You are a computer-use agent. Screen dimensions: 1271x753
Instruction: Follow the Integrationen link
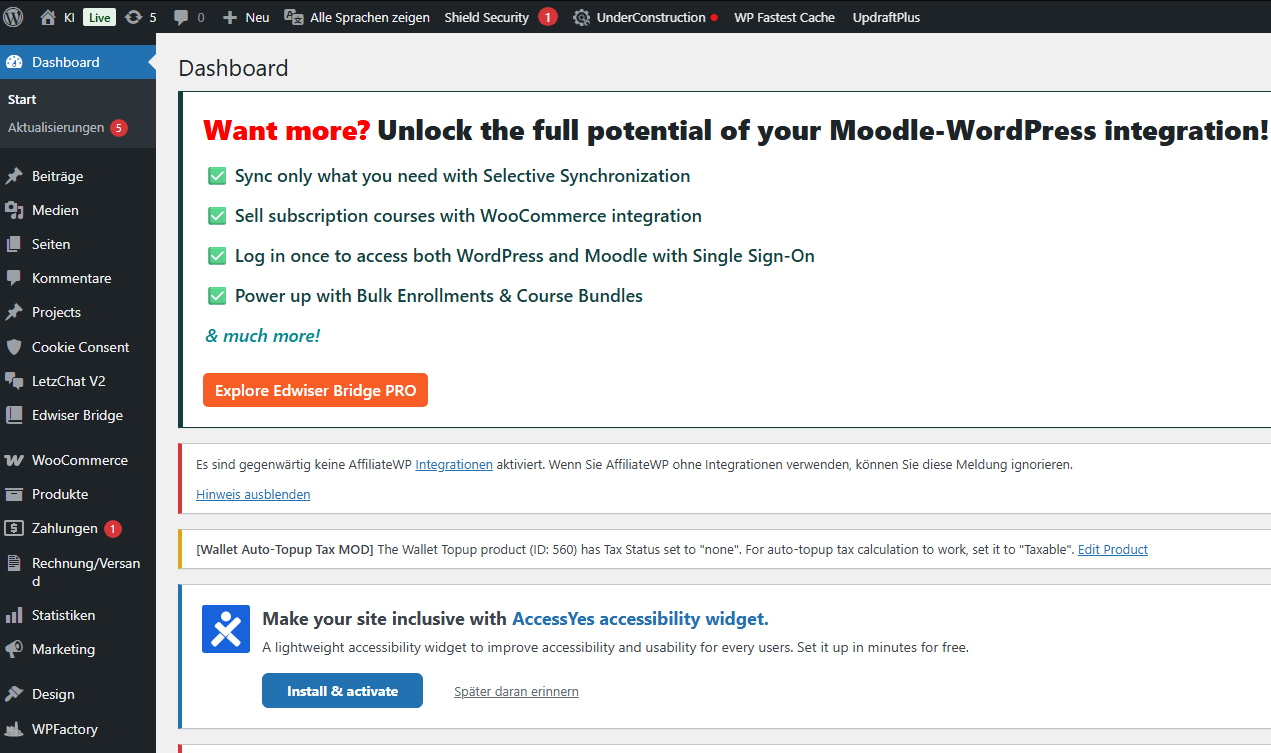click(x=454, y=465)
